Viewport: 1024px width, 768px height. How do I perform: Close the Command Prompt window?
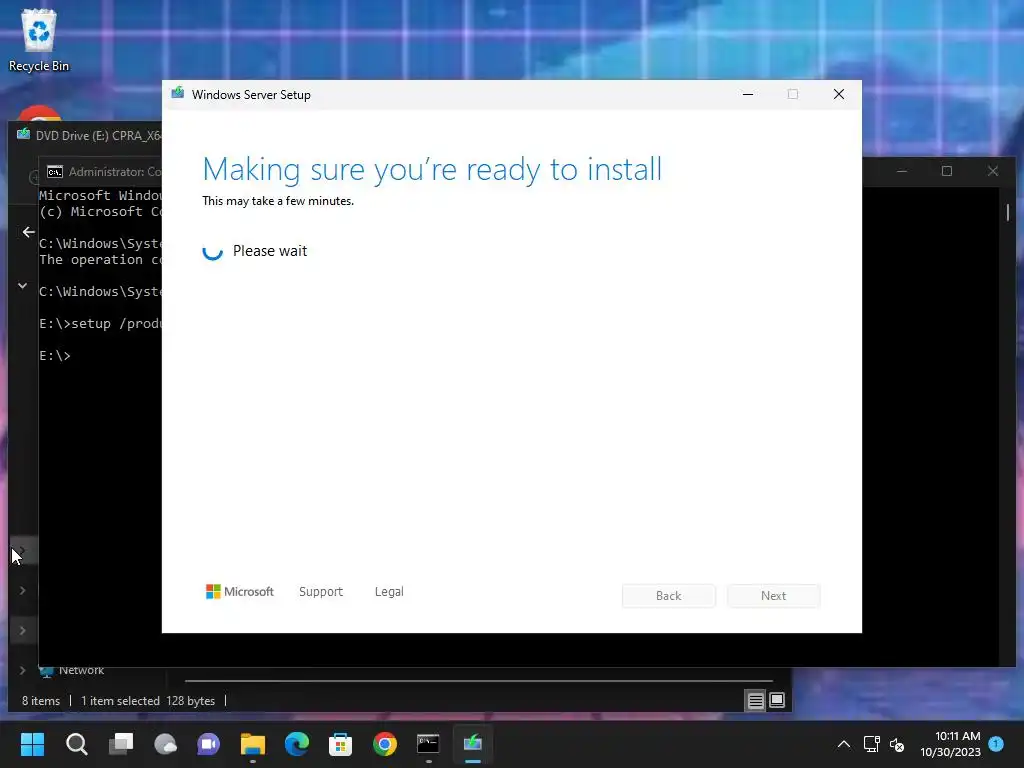click(993, 171)
